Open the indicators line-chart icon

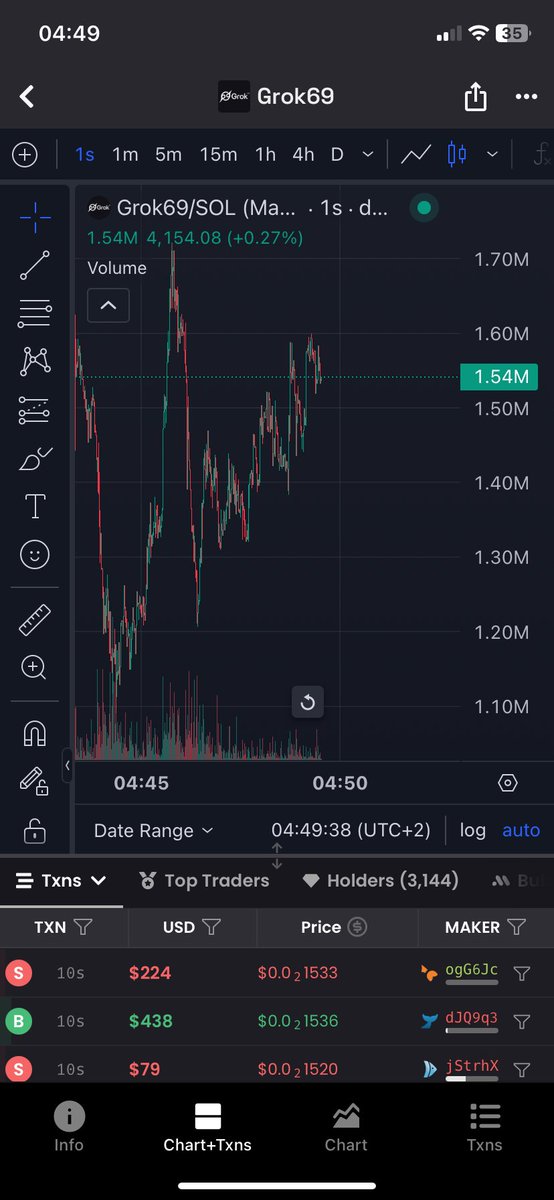pos(416,155)
